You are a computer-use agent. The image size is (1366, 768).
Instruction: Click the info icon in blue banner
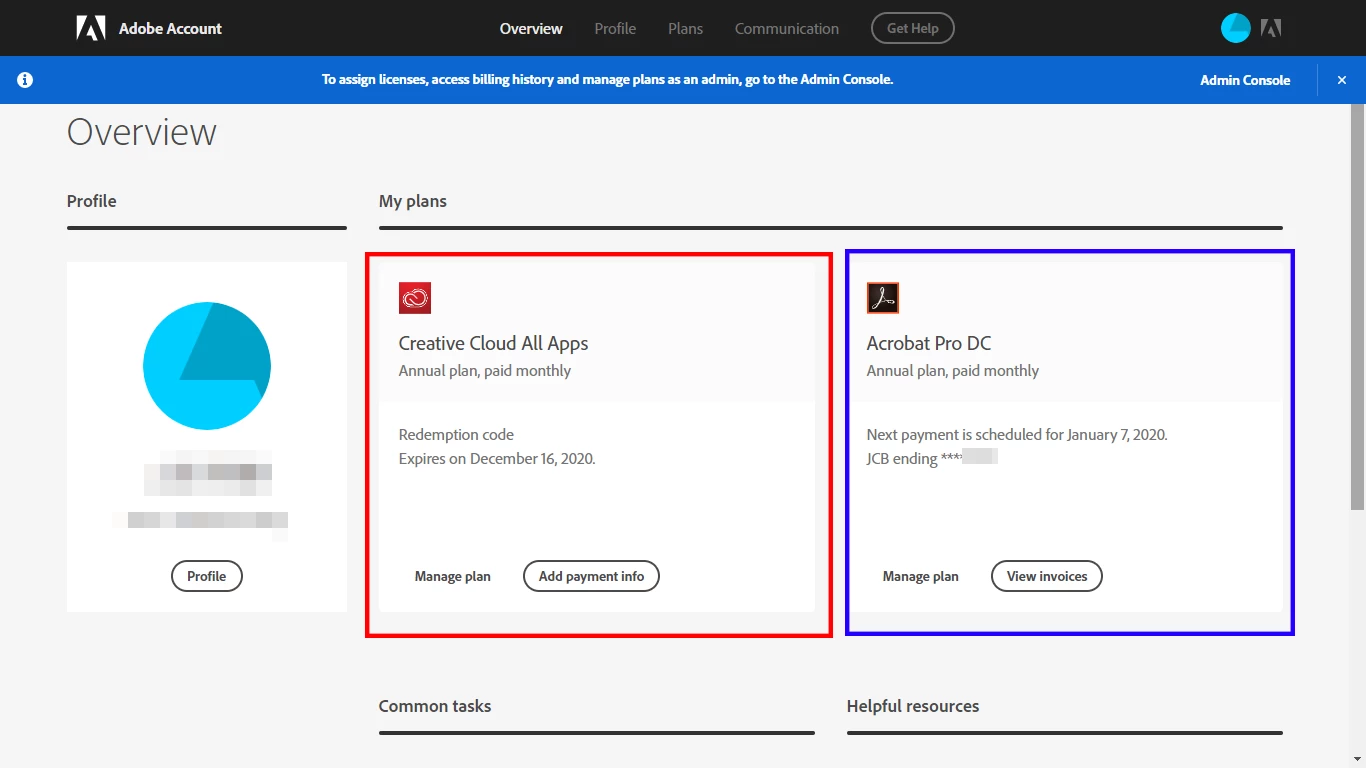(25, 80)
